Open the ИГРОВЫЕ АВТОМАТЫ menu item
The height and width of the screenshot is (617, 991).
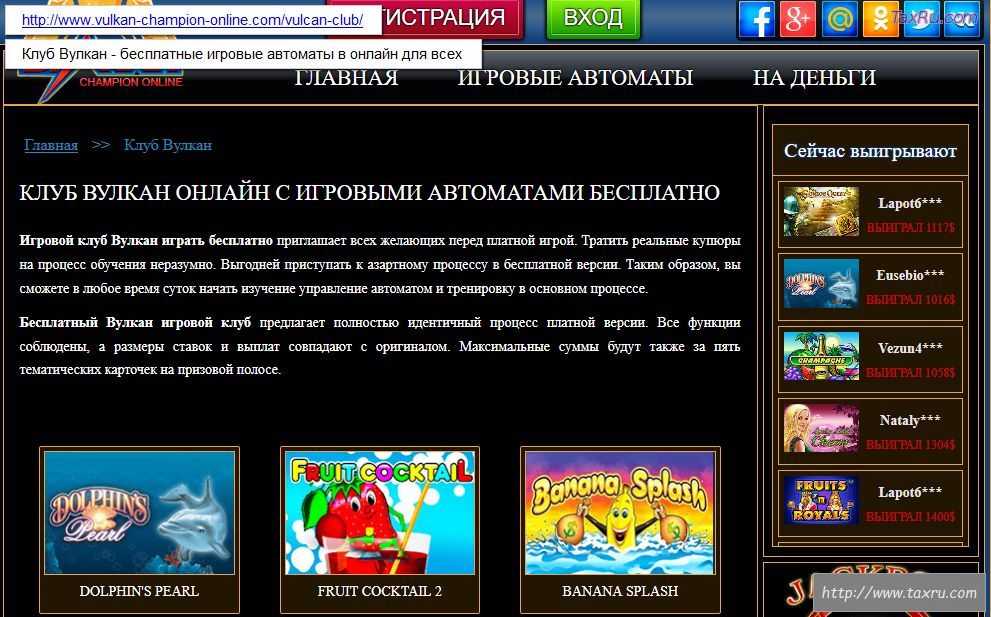(x=575, y=78)
